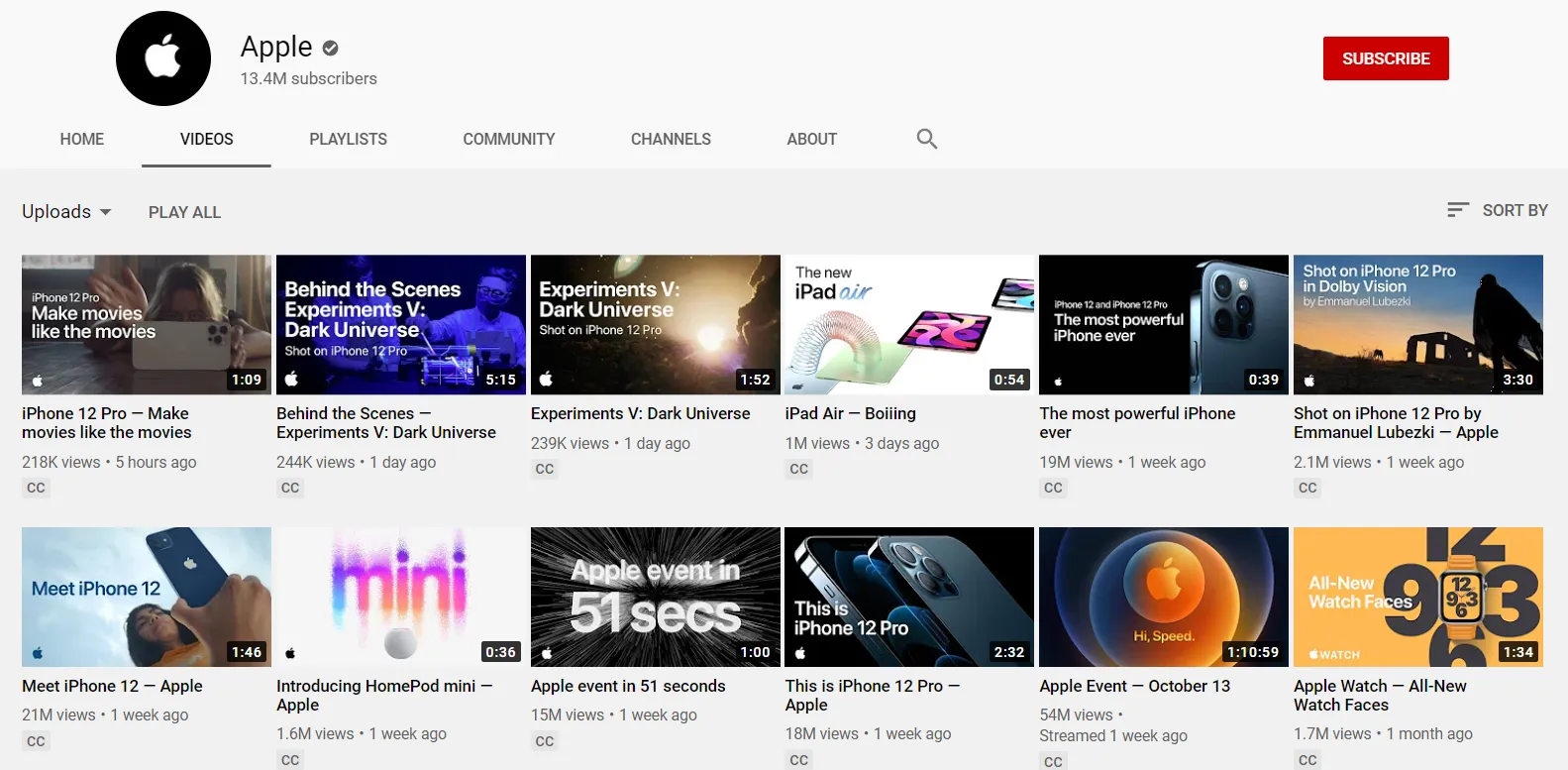Open title link iPad Air — Boiiing

(851, 413)
